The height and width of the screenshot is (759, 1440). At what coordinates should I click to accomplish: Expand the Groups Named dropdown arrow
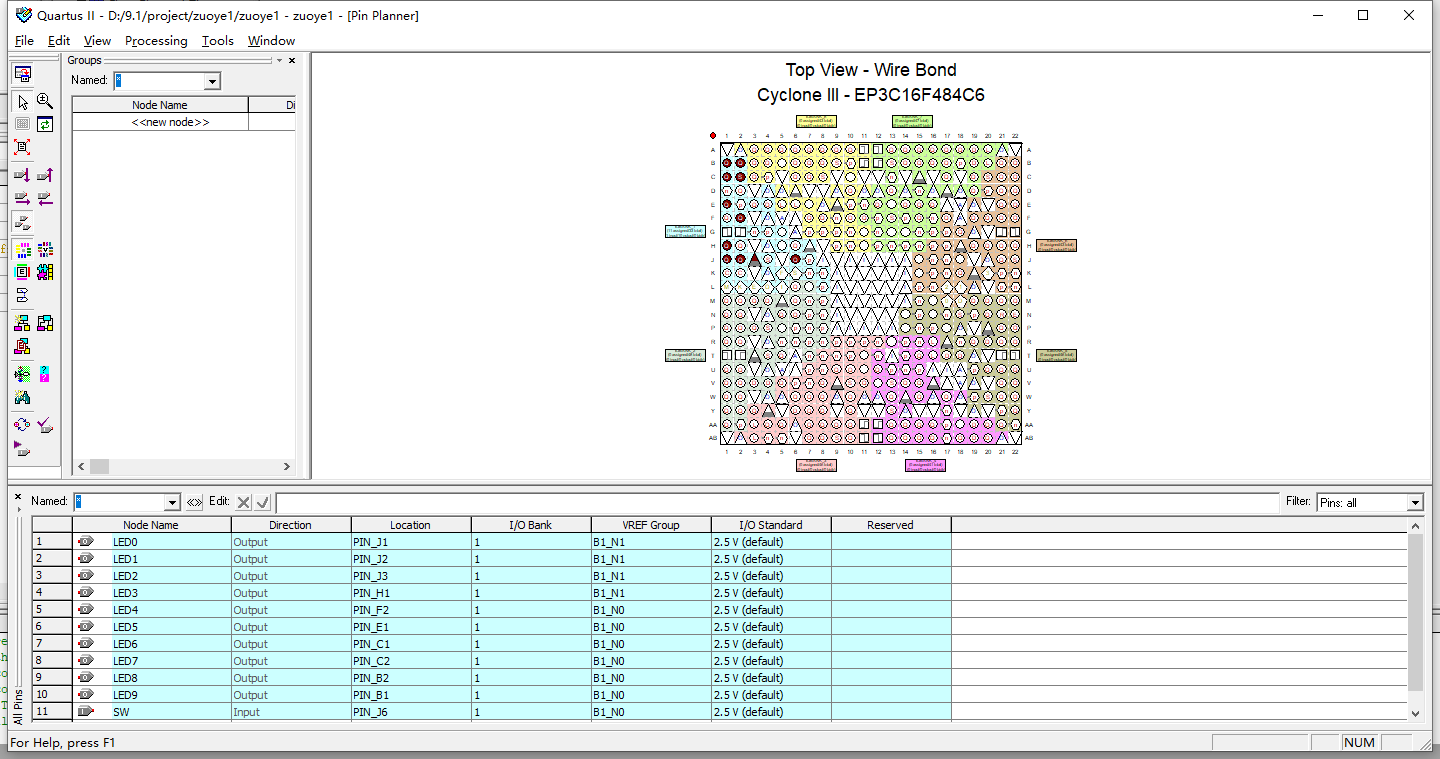pyautogui.click(x=212, y=81)
